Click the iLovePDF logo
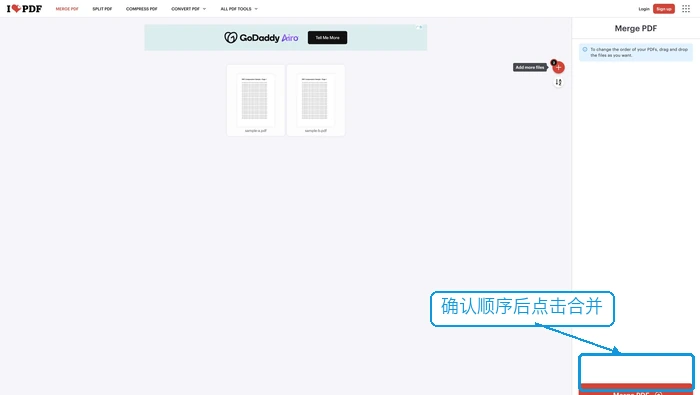Viewport: 700px width, 395px height. pos(24,8)
